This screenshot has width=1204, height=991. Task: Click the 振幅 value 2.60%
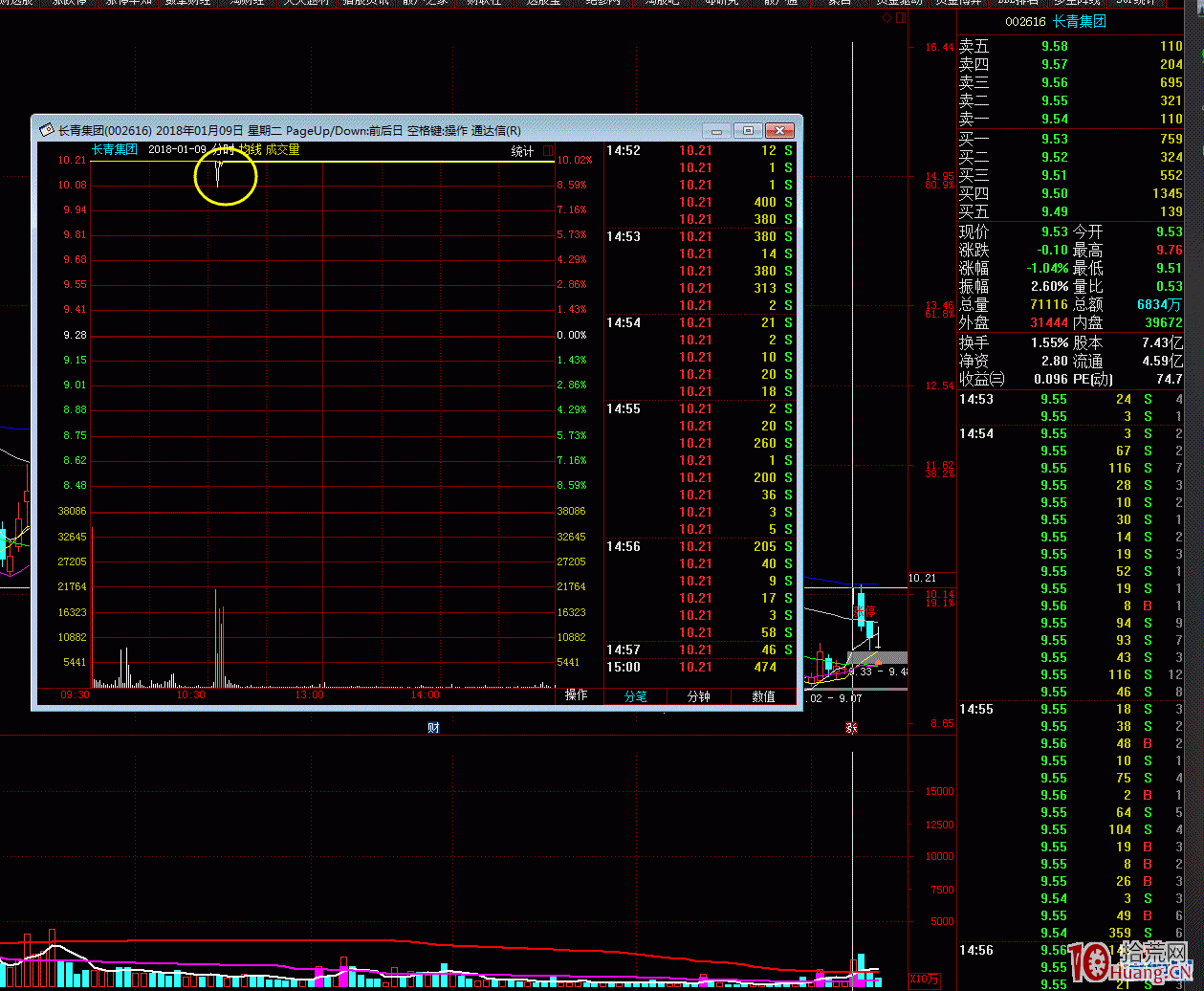coord(1049,286)
